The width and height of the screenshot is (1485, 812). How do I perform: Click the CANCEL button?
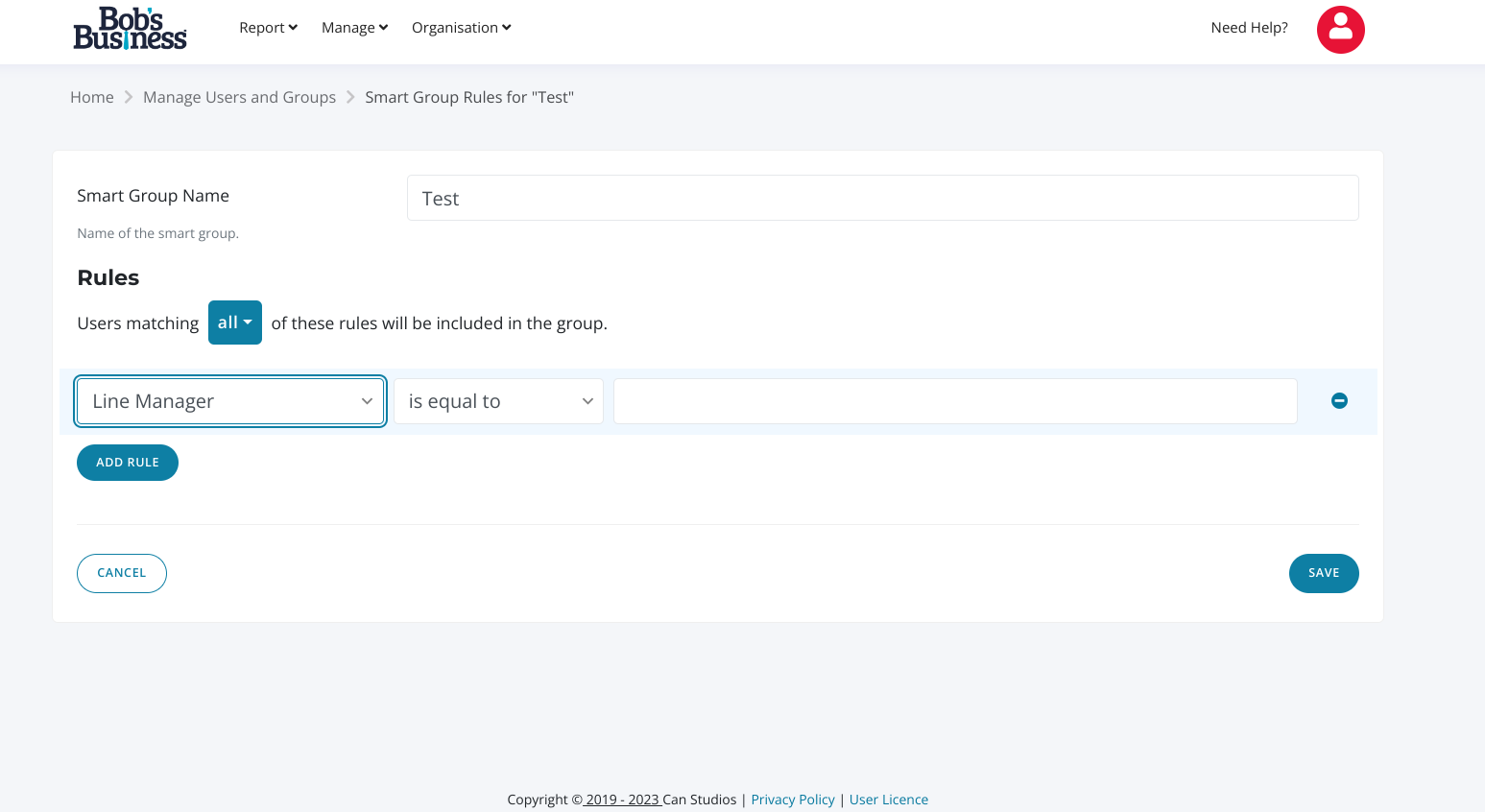(122, 573)
